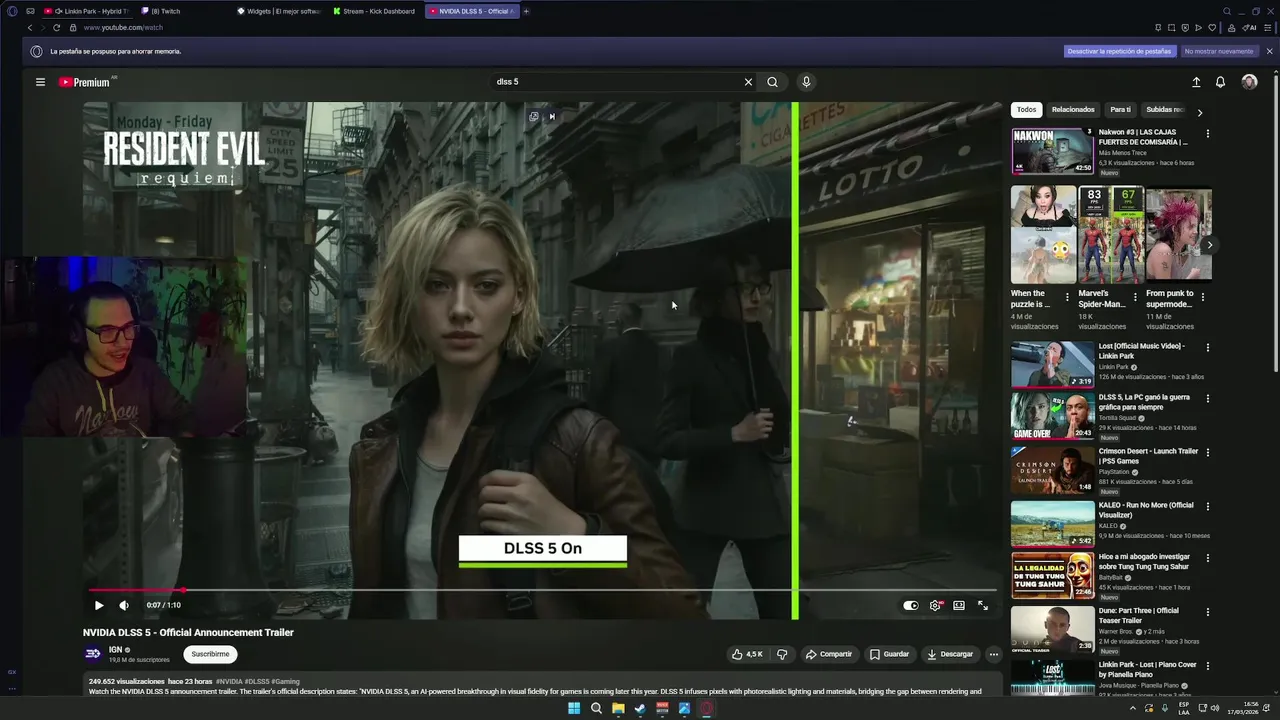The image size is (1280, 720).
Task: Open options for Crimson Desert trailer
Action: 1207,453
